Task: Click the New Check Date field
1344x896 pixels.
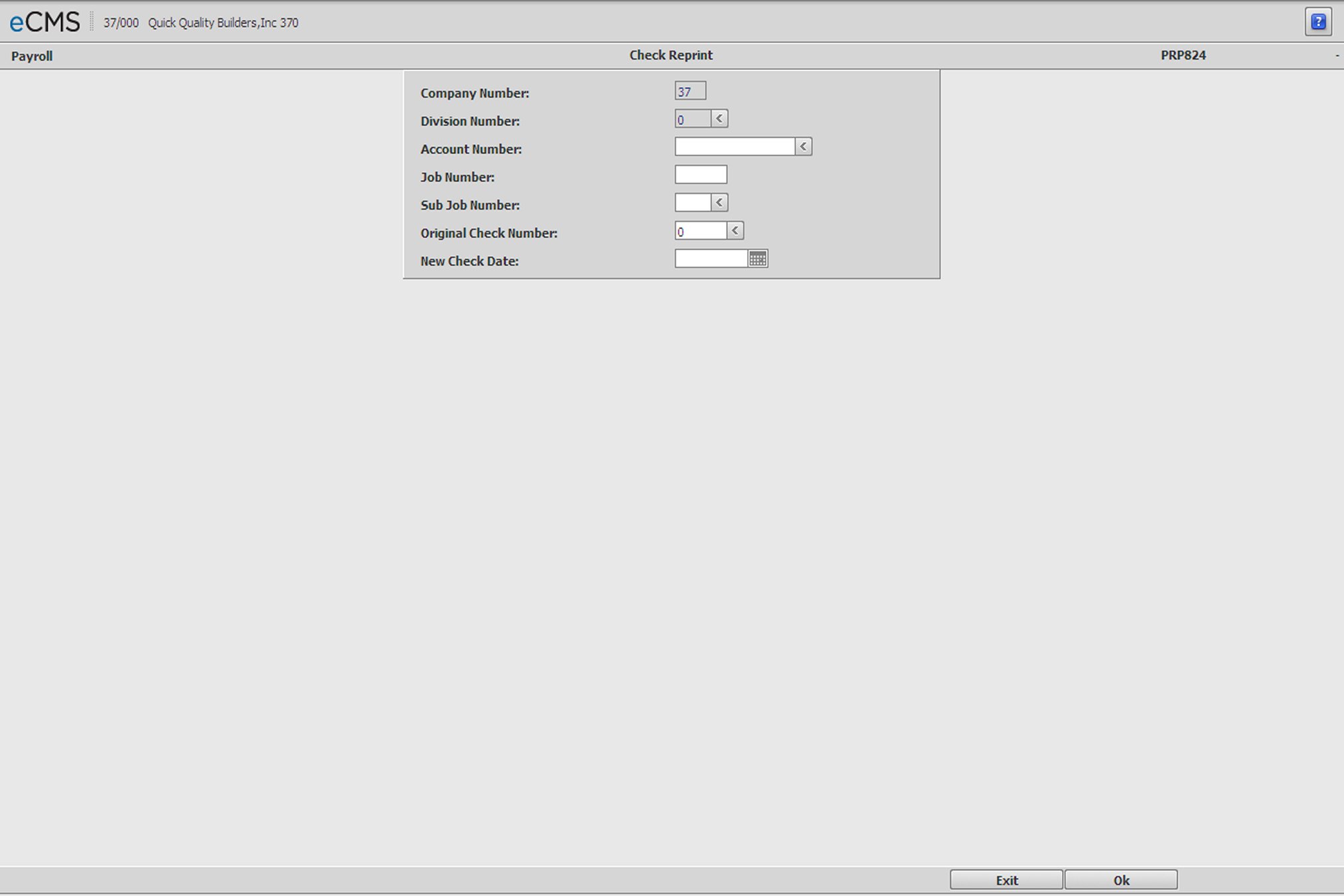Action: pyautogui.click(x=711, y=259)
